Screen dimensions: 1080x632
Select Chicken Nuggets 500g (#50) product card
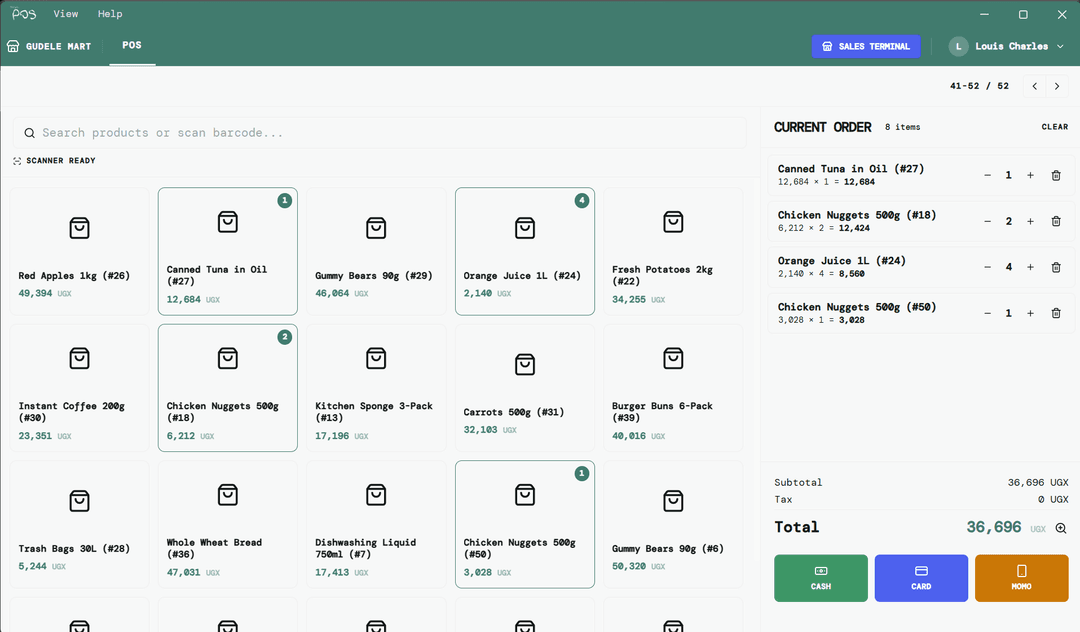(x=525, y=524)
